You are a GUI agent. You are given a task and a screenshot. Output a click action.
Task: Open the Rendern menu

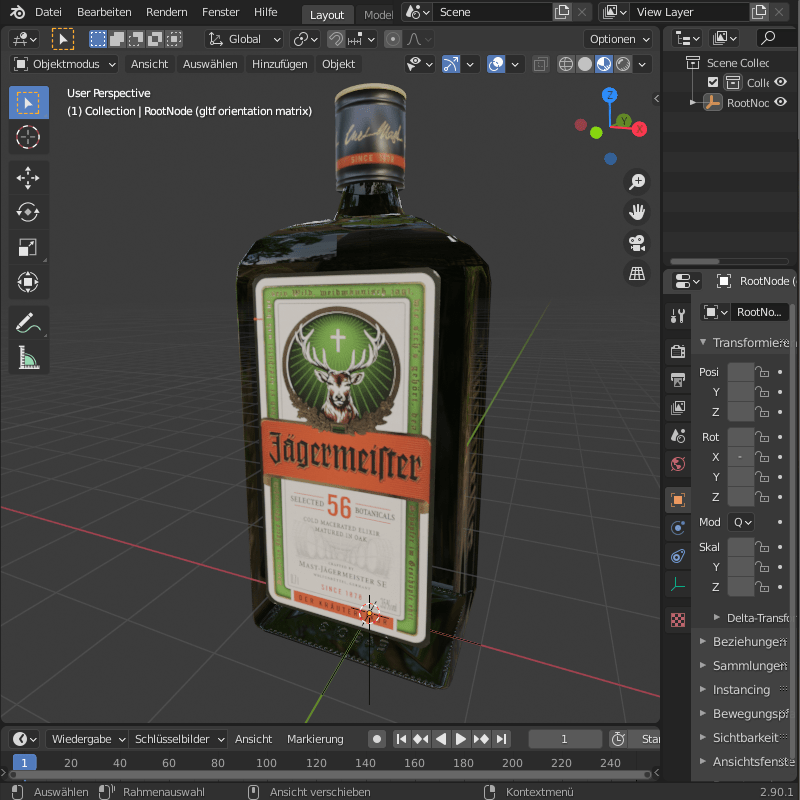click(166, 12)
